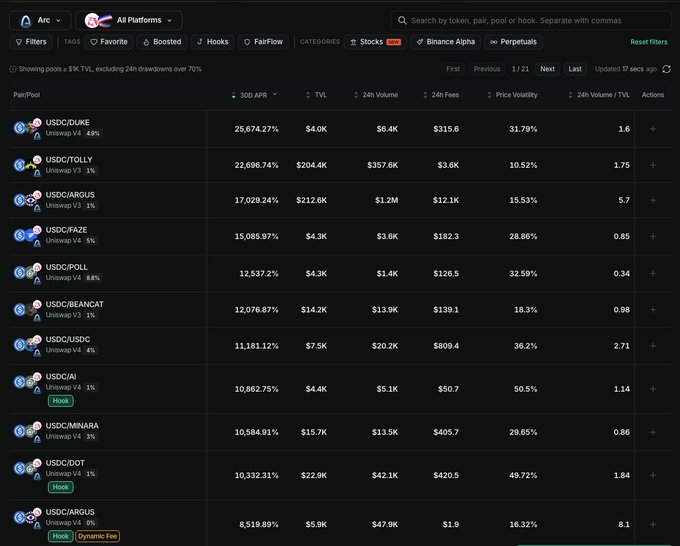Image resolution: width=680 pixels, height=546 pixels.
Task: Click the 4.9% fee tier on USDC/DUKE
Action: (93, 134)
